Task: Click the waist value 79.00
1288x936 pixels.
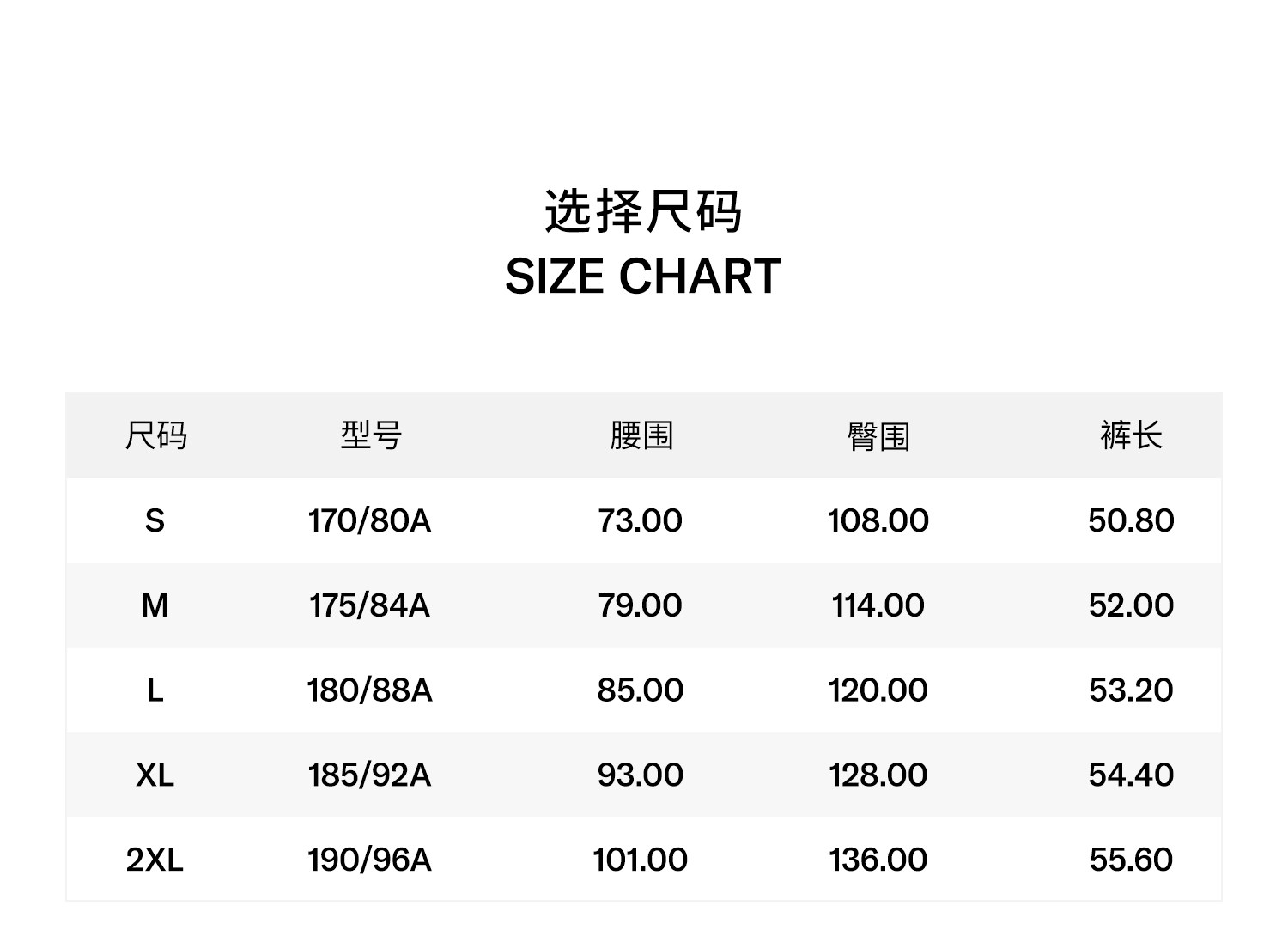Action: click(x=641, y=605)
